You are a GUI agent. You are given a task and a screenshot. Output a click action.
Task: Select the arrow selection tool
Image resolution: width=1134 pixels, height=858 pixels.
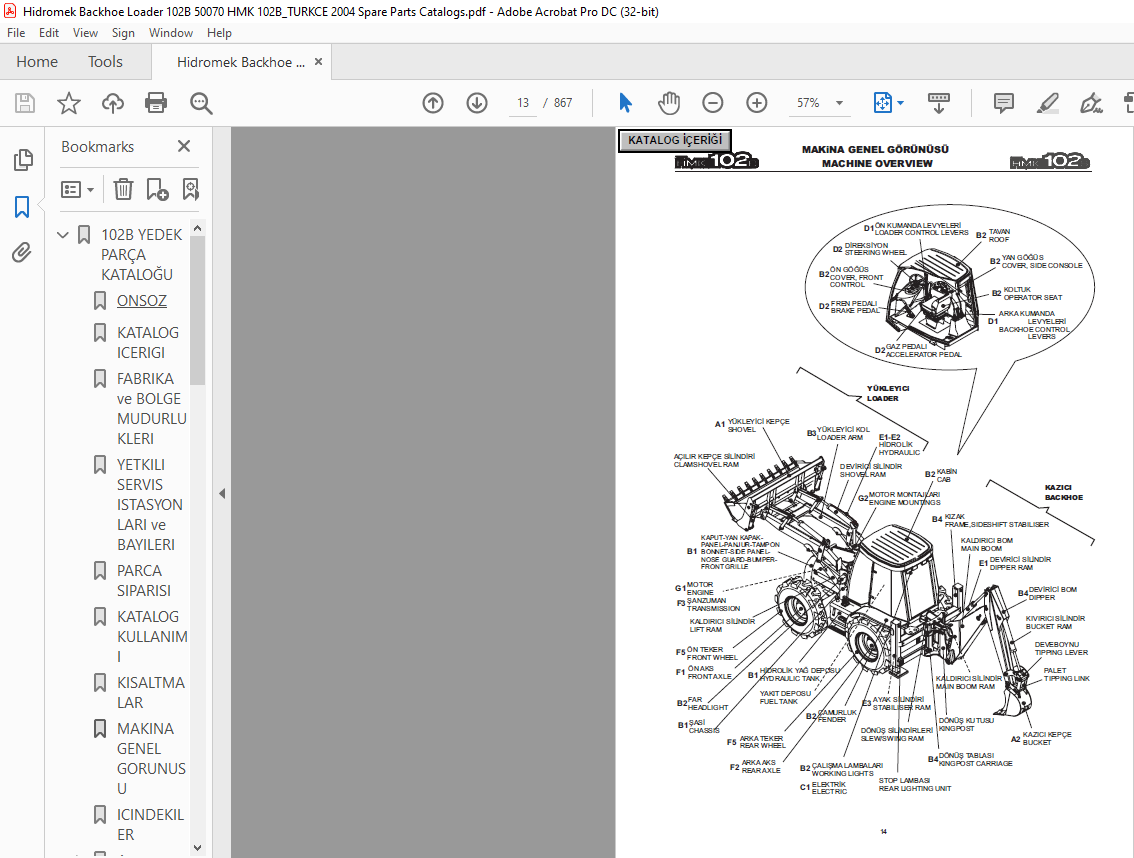(x=626, y=103)
